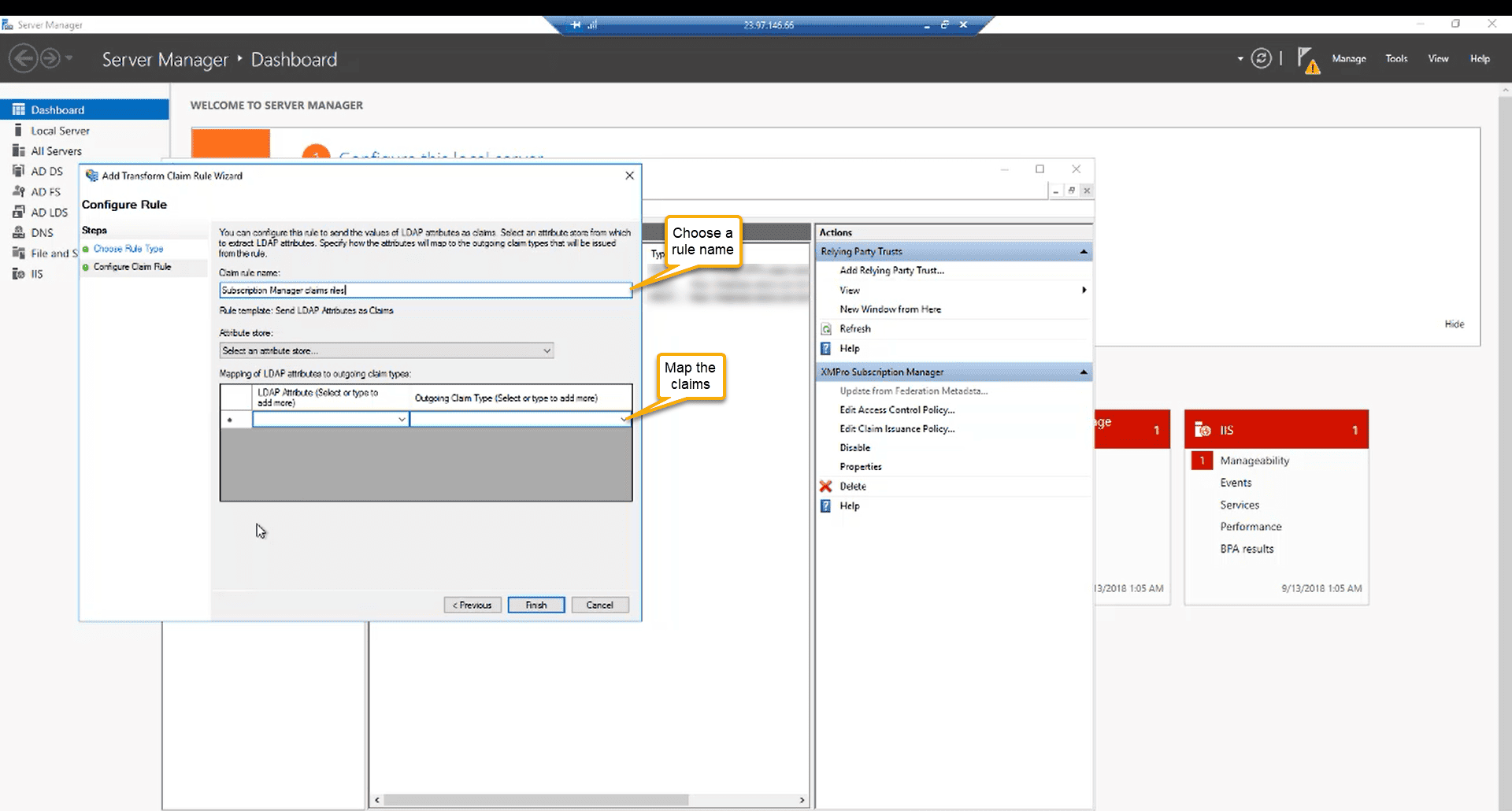Collapse the XMPro Subscription Manager section
The height and width of the screenshot is (811, 1512).
pyautogui.click(x=1084, y=372)
